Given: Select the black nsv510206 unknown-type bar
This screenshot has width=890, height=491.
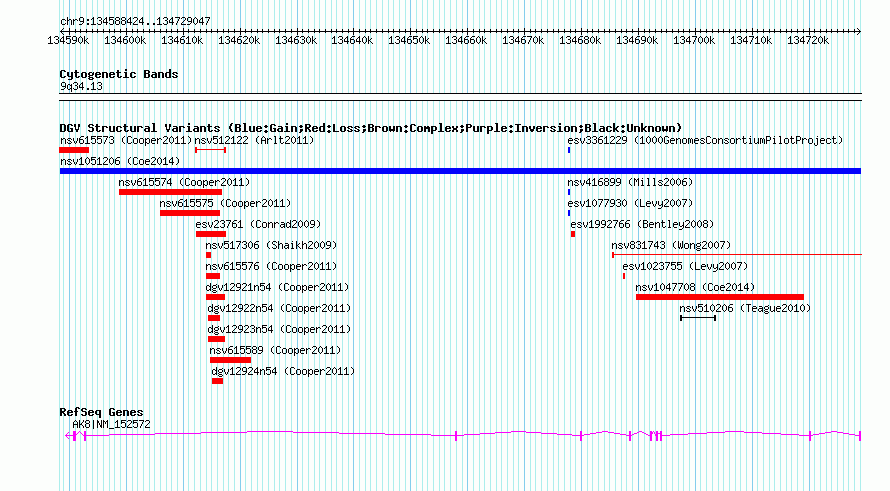Looking at the screenshot, I should [698, 318].
